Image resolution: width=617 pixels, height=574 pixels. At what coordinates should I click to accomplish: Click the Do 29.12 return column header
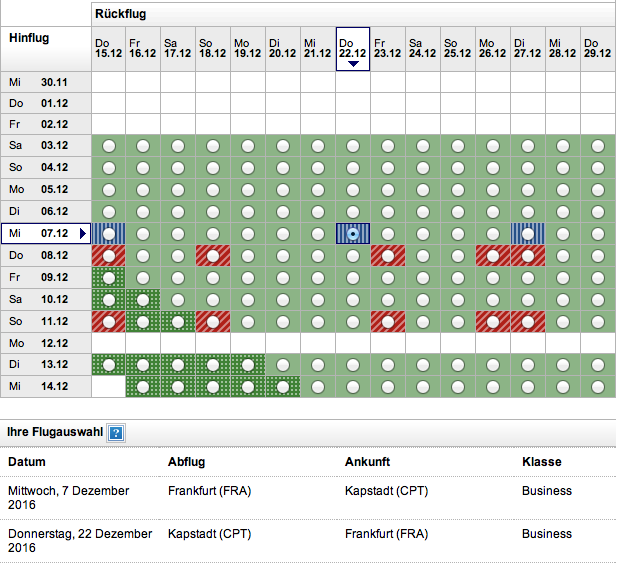[x=597, y=49]
